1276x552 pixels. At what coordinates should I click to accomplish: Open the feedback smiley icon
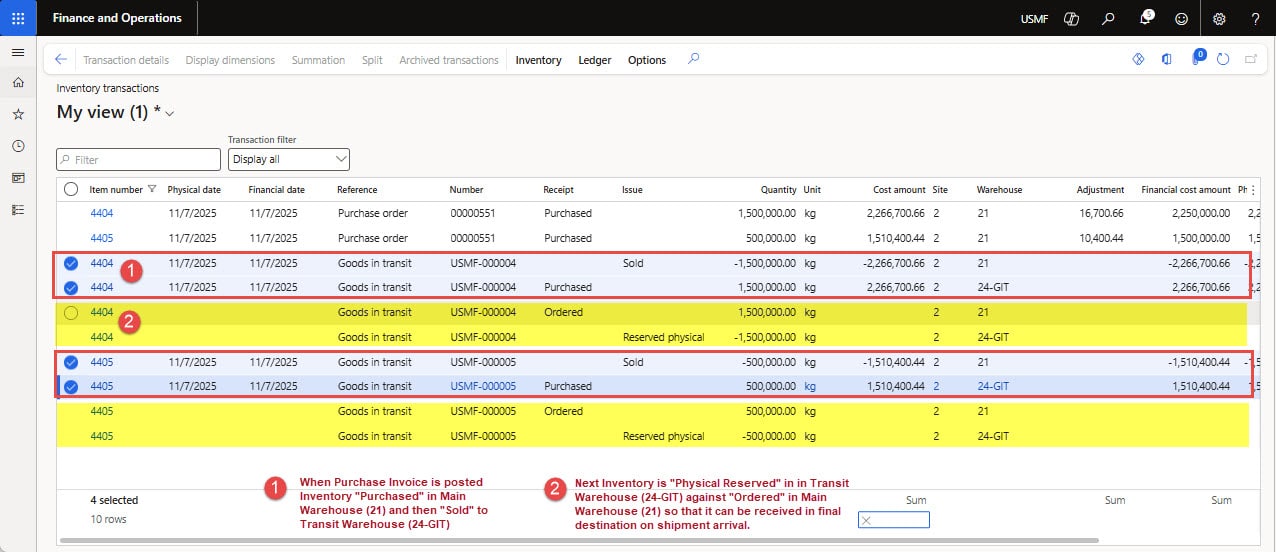[x=1182, y=18]
